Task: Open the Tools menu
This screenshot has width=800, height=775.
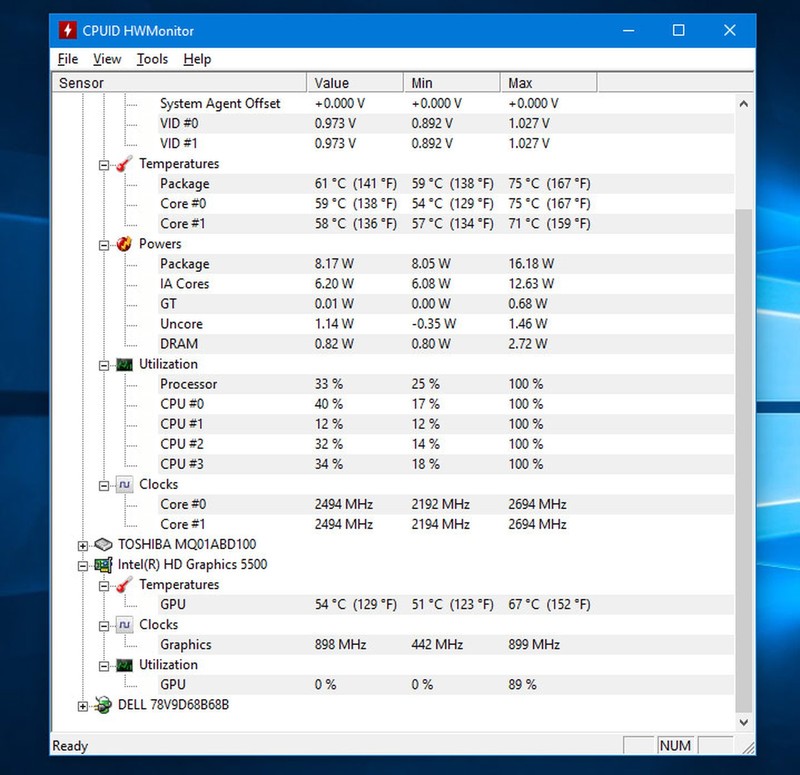Action: pos(152,59)
